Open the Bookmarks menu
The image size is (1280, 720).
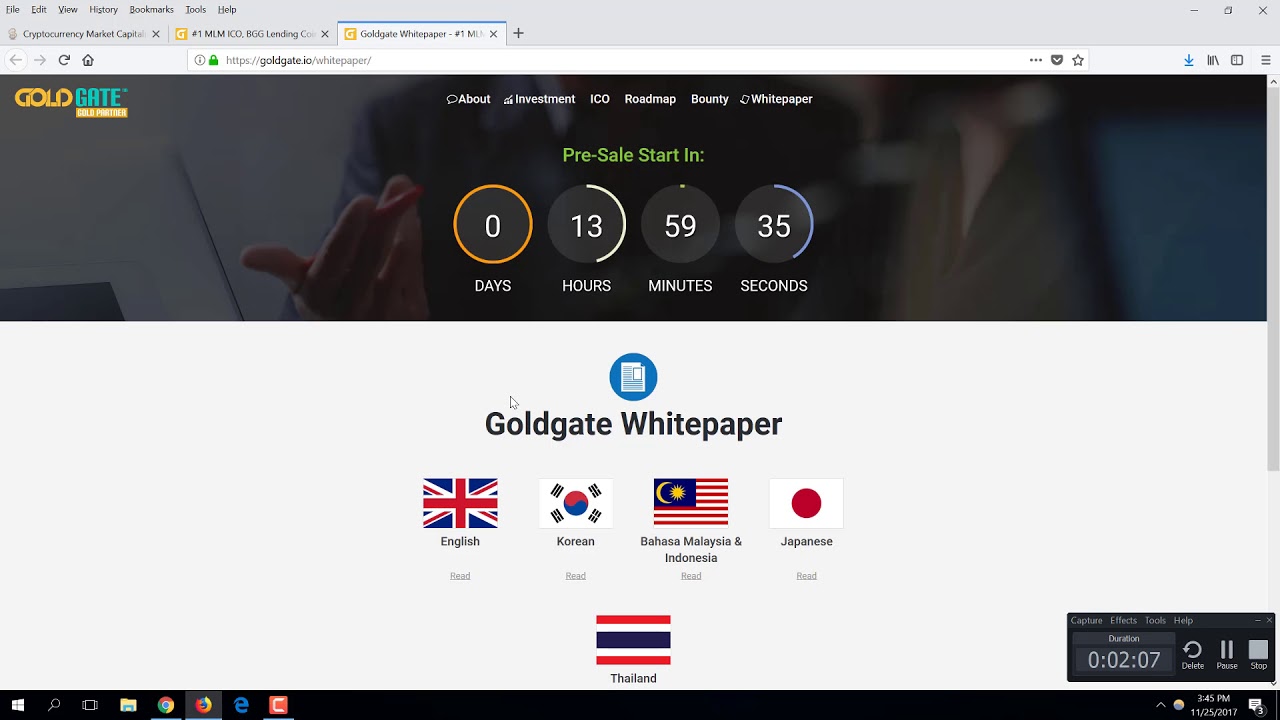(151, 9)
